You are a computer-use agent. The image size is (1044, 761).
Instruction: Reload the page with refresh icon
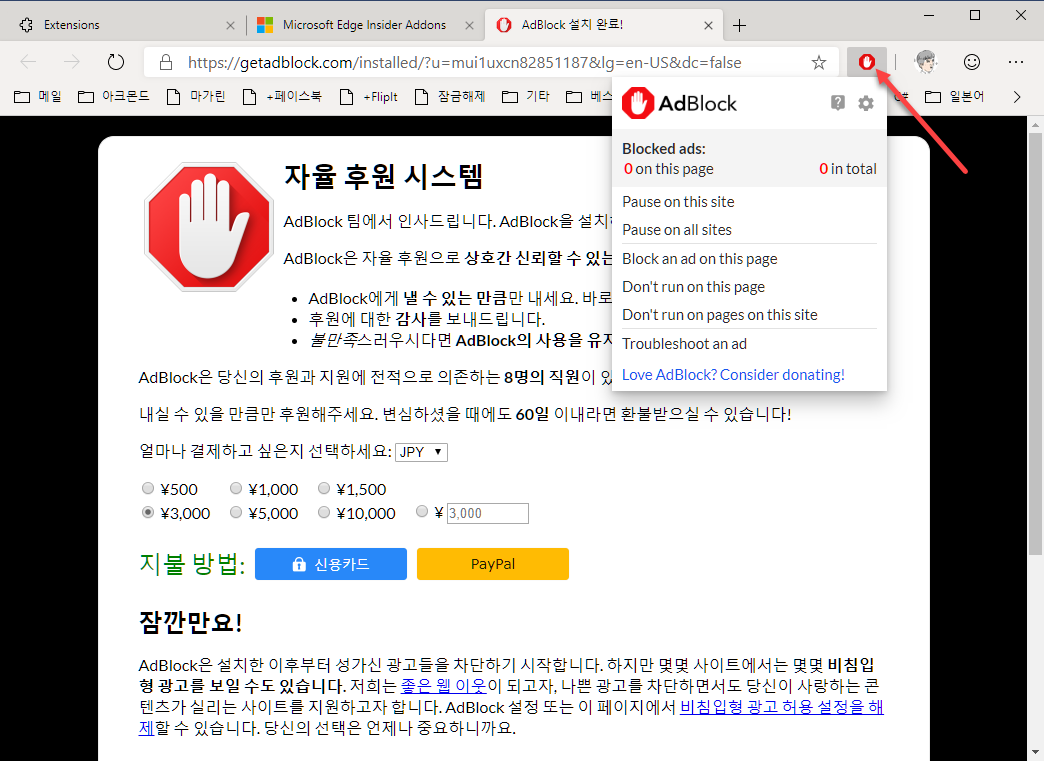pos(116,63)
